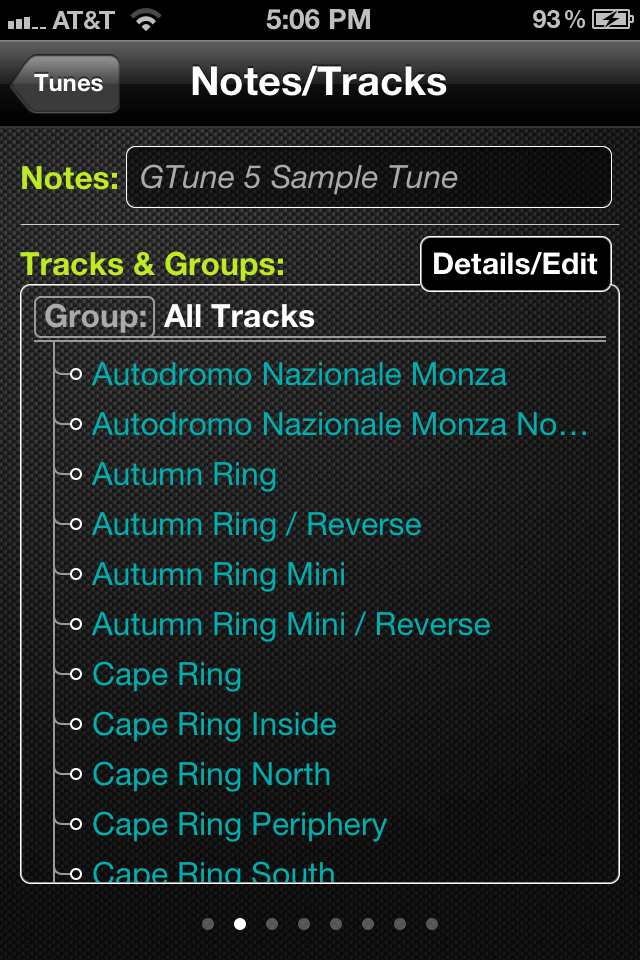Tap the third dot in the page control
The width and height of the screenshot is (640, 960).
tap(272, 924)
